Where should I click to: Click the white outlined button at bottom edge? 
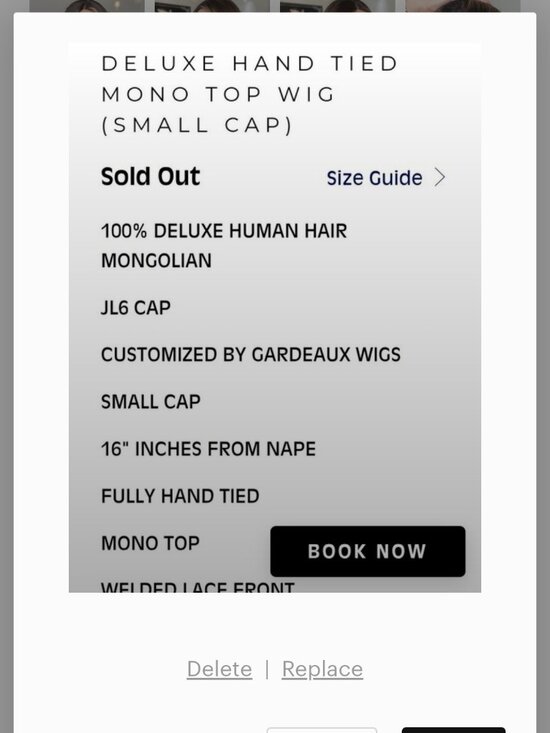[x=322, y=730]
